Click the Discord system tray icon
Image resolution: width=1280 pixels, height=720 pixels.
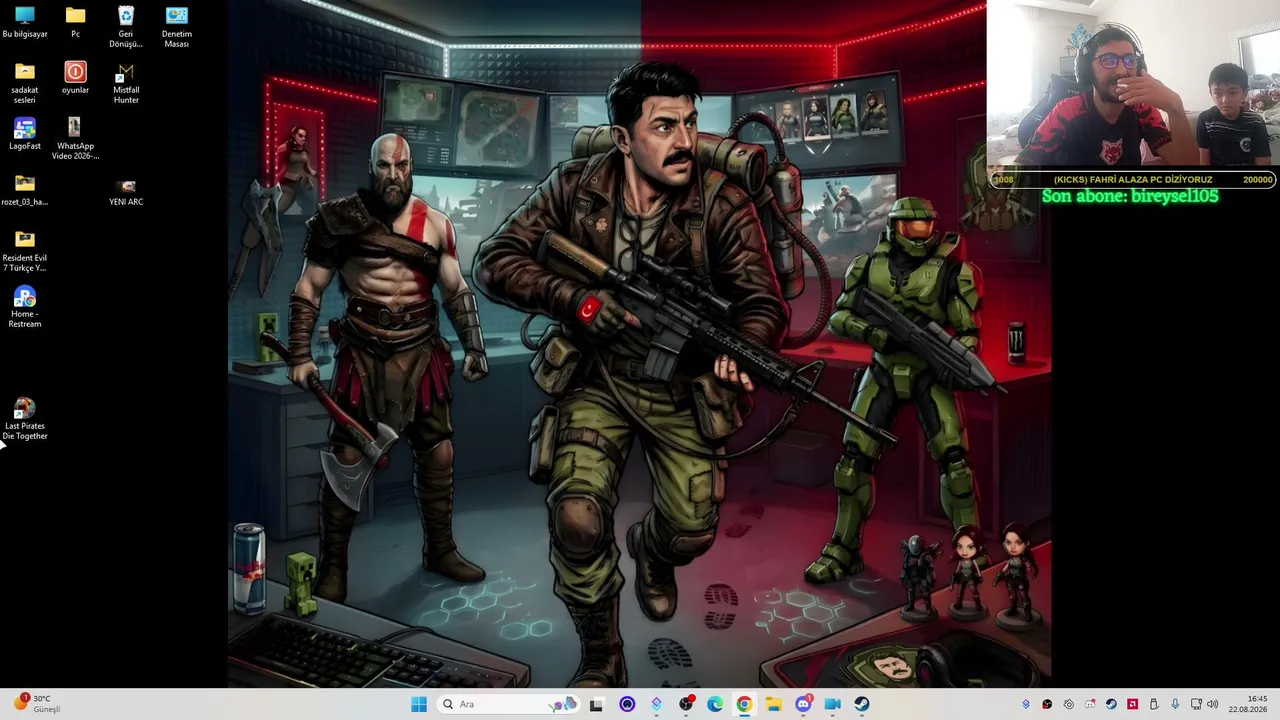pos(1090,704)
